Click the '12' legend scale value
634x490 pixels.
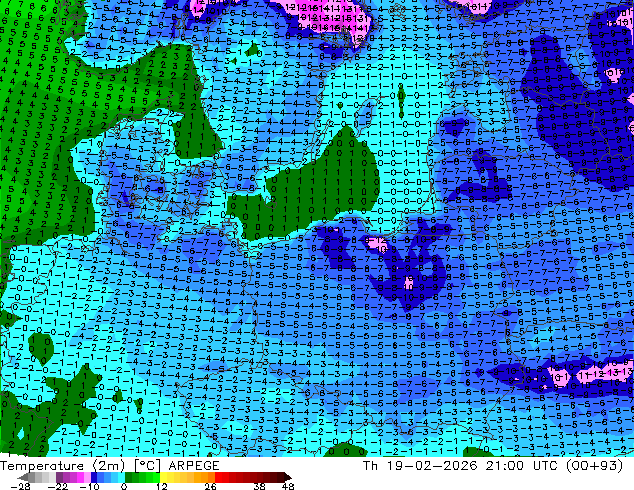(x=162, y=486)
